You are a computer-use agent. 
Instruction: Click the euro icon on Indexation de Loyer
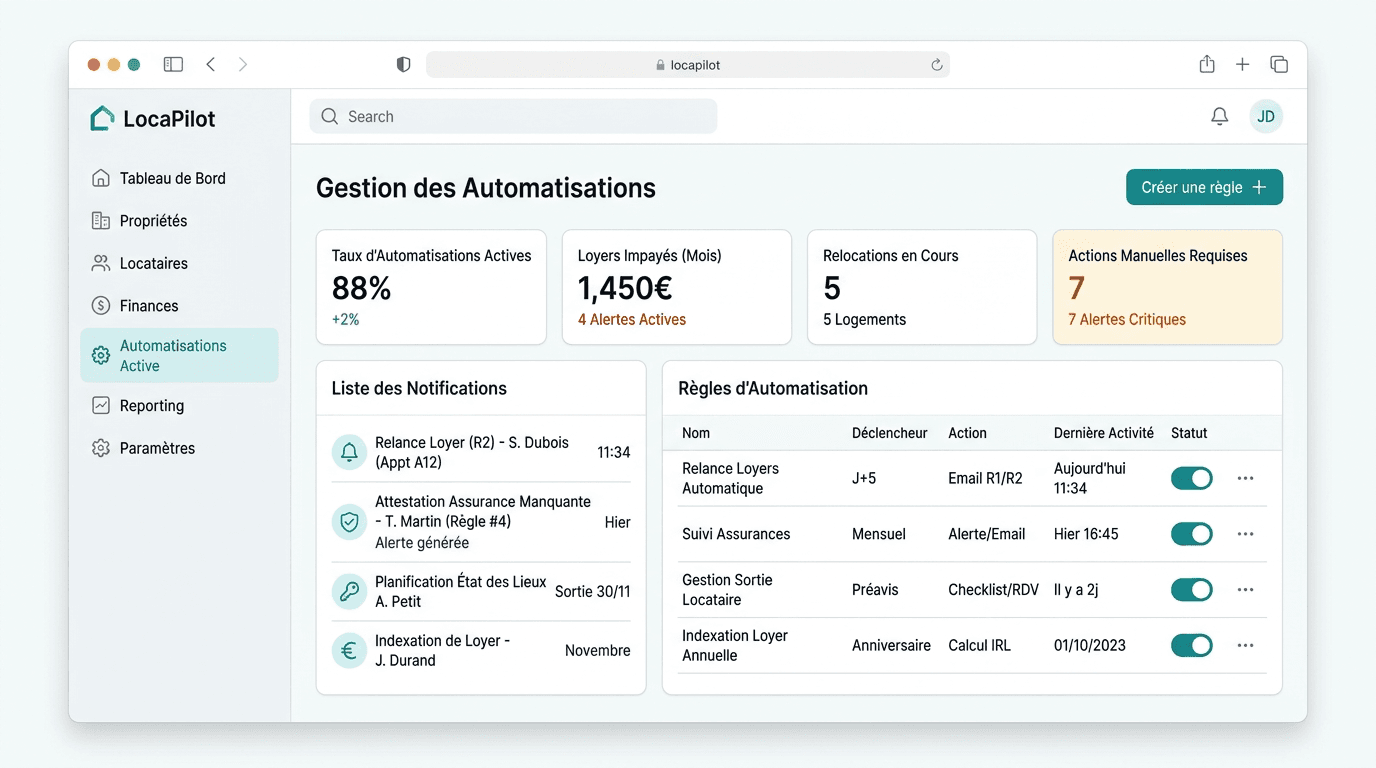click(x=348, y=650)
